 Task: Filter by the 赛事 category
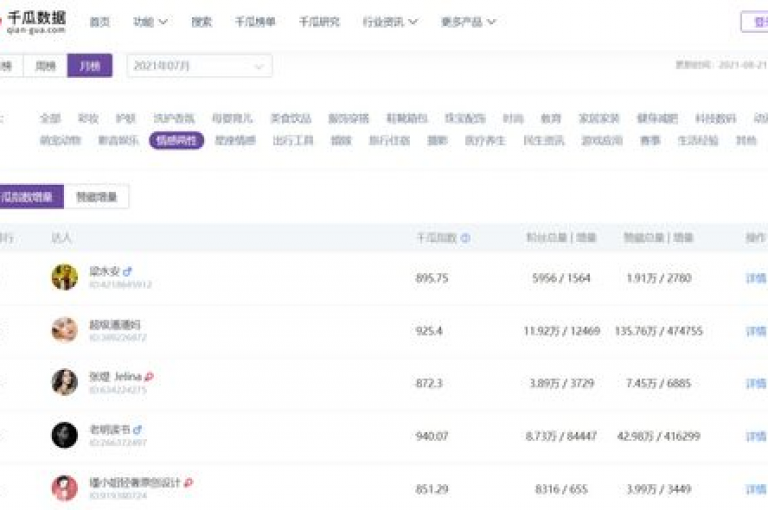tap(650, 141)
